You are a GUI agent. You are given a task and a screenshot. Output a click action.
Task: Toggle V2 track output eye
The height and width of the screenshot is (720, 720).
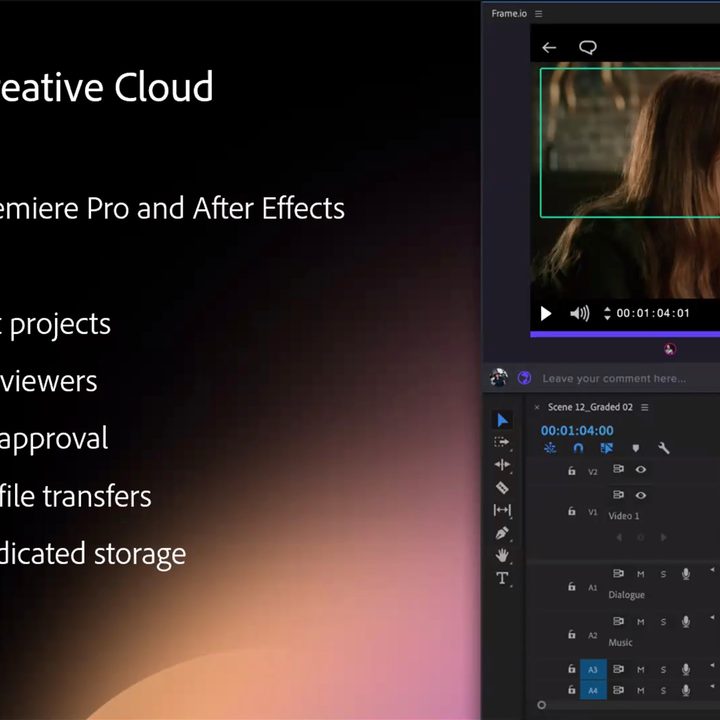click(x=641, y=469)
